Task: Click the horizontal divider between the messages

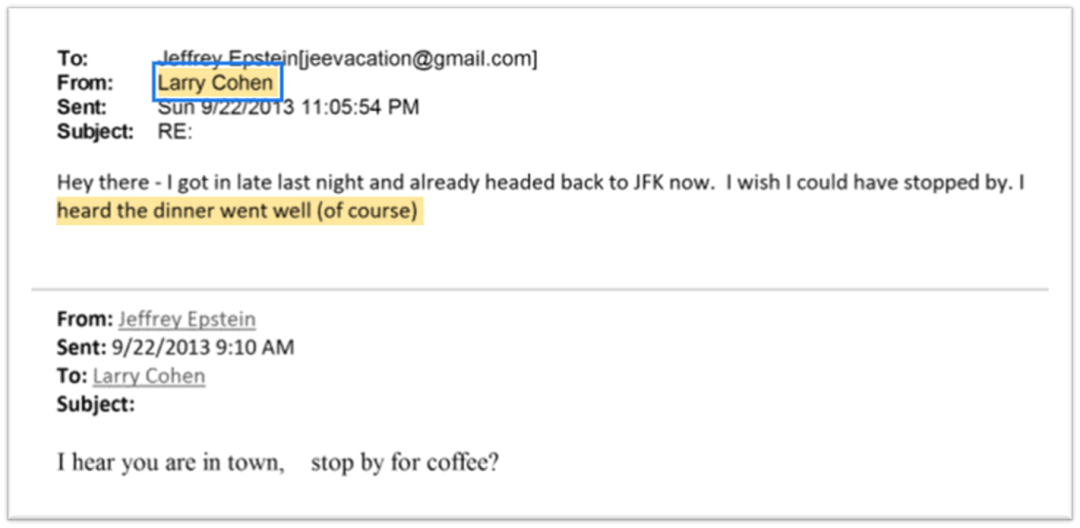Action: point(540,290)
